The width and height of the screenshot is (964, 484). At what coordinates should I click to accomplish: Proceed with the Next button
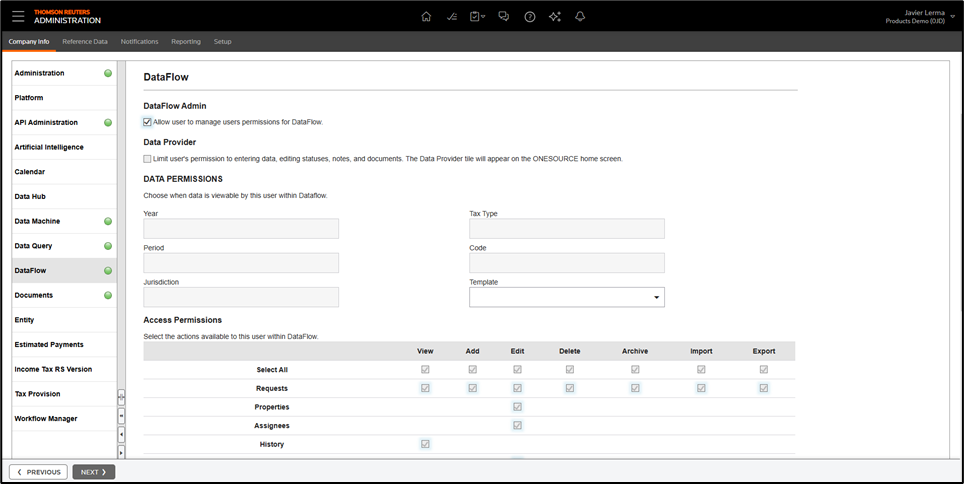coord(93,472)
